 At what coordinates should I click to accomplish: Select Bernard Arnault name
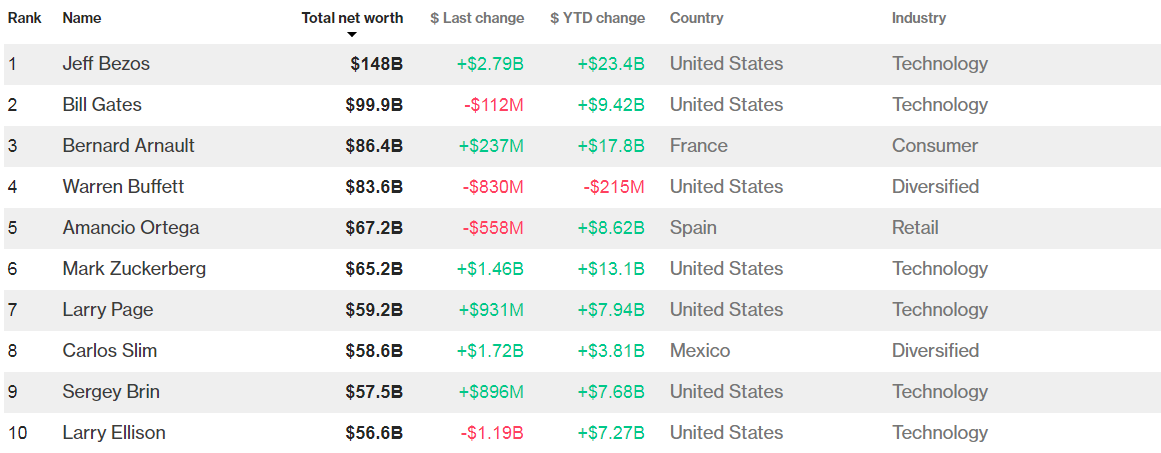tap(128, 146)
